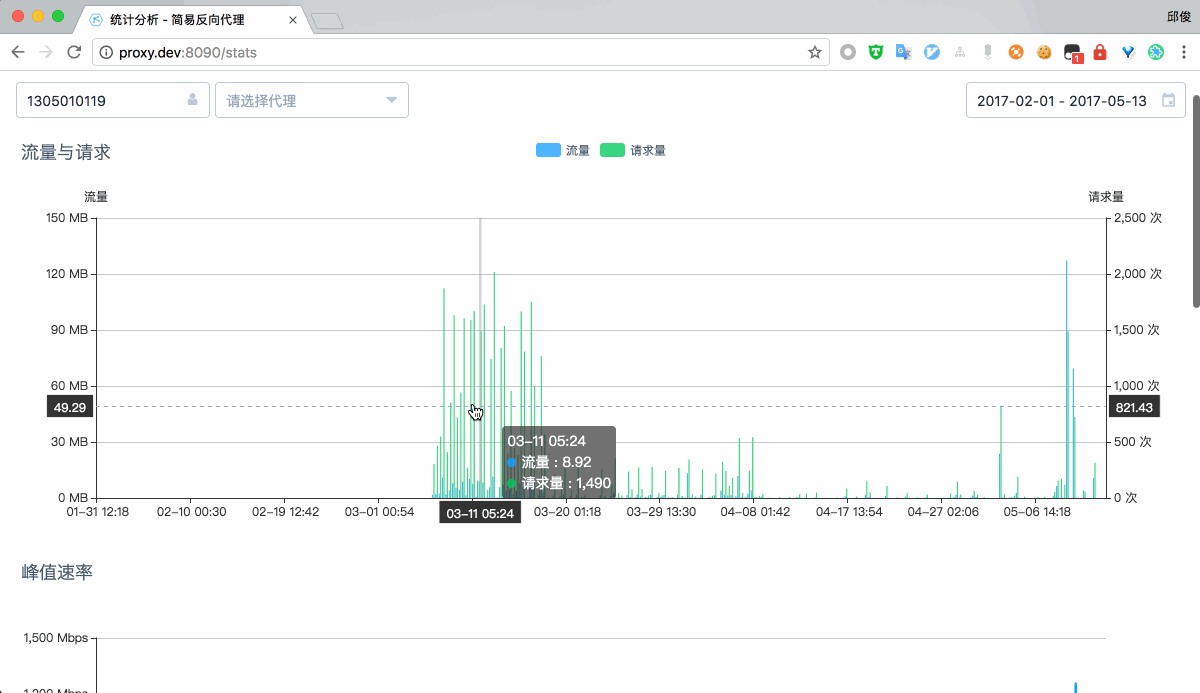Viewport: 1200px width, 693px height.
Task: Open the green puzzle piece extension
Action: pos(1156,52)
